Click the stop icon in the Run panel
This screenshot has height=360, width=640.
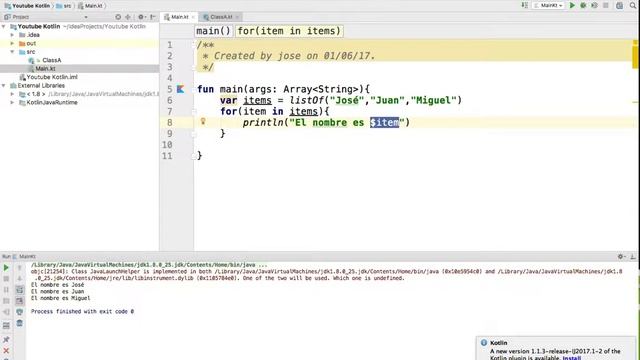(x=6, y=279)
